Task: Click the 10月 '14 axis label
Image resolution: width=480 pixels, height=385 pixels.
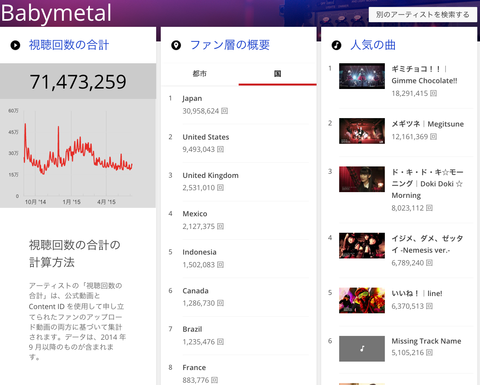Action: [35, 202]
